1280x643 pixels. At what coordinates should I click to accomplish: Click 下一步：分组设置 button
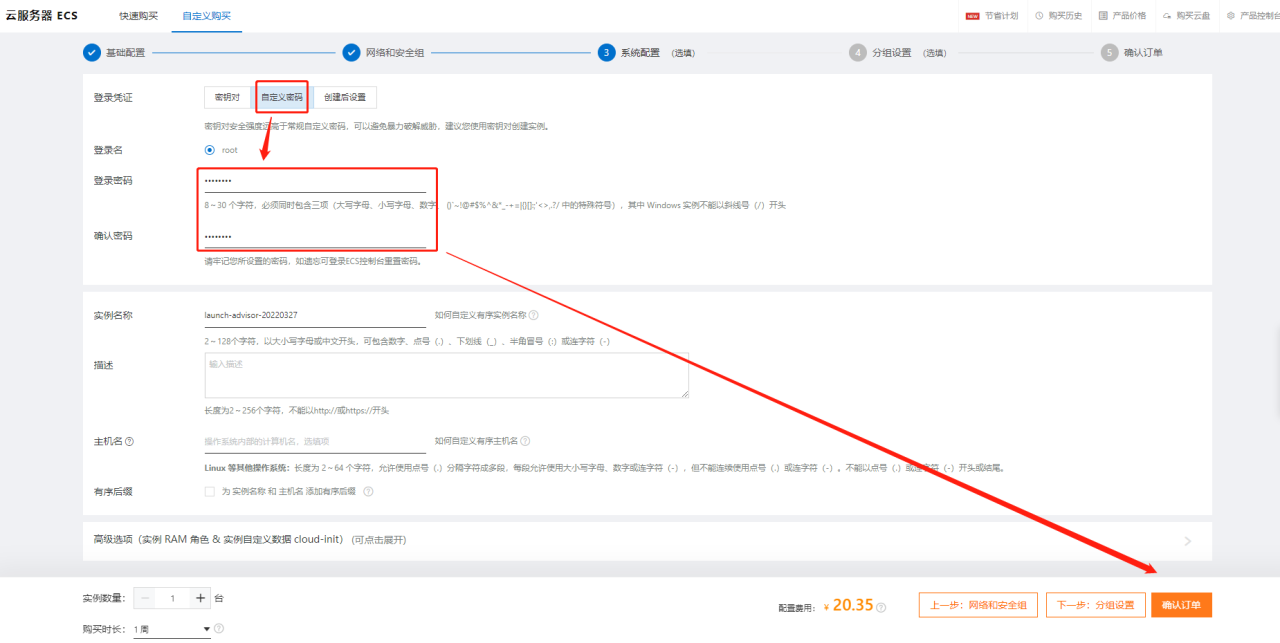[1096, 605]
